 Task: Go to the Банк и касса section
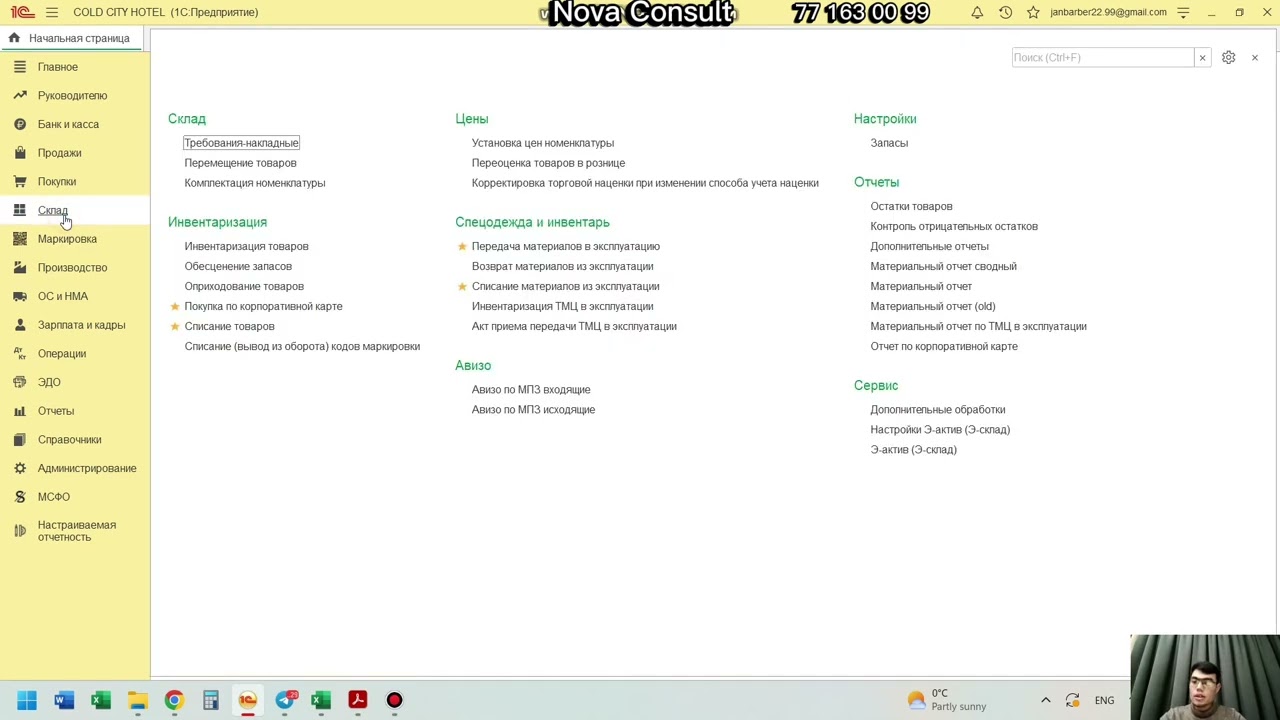[68, 124]
